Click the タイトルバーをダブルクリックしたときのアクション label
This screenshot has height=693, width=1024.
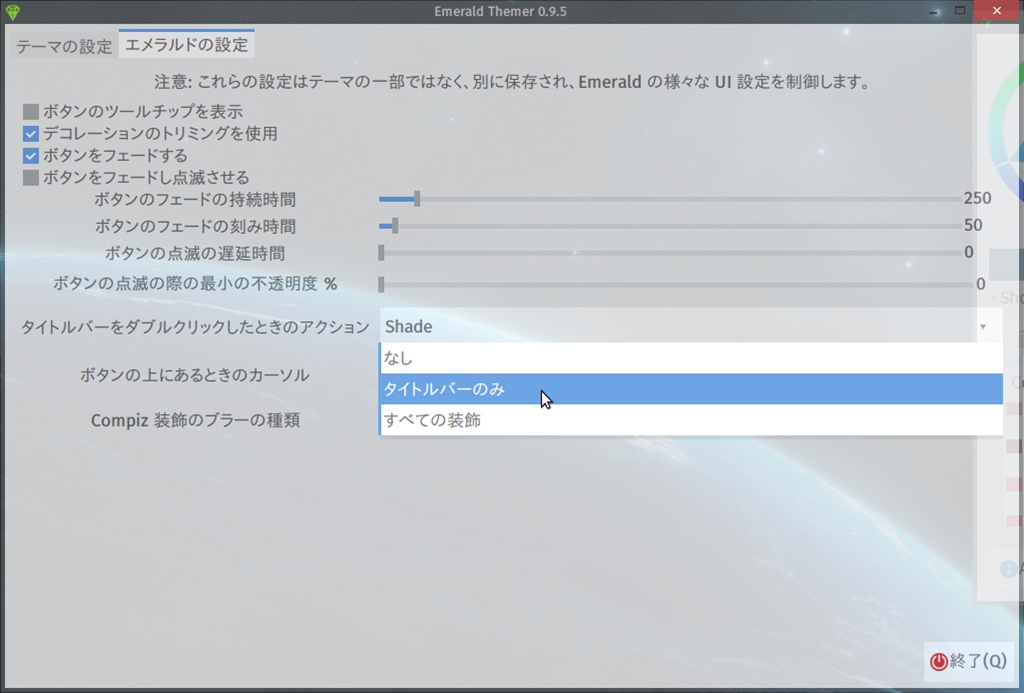click(195, 327)
